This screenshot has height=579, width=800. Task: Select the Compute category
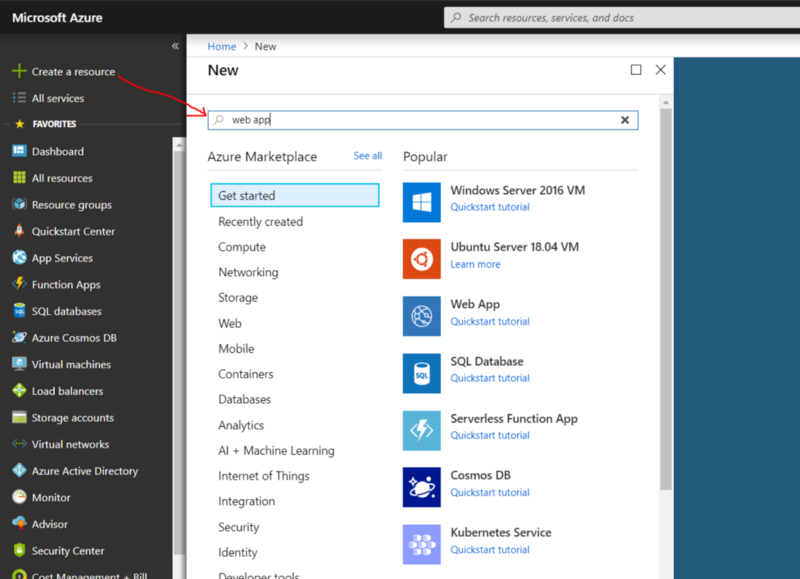pos(242,247)
